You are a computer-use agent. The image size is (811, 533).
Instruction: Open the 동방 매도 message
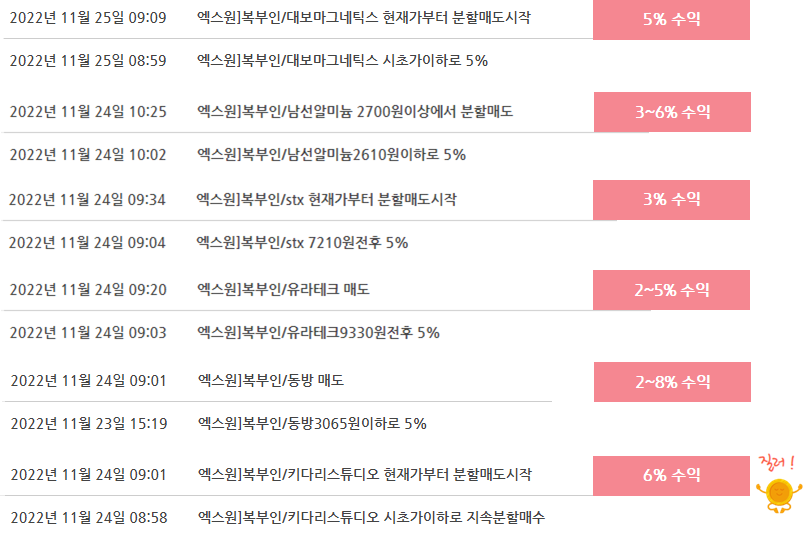(271, 380)
